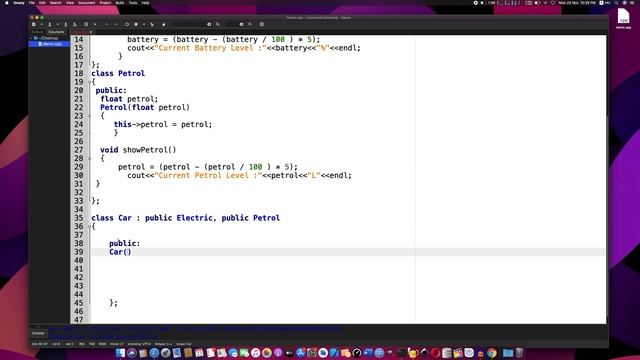Run the program using the toolbar icon
Image resolution: width=640 pixels, height=360 pixels.
tap(152, 24)
